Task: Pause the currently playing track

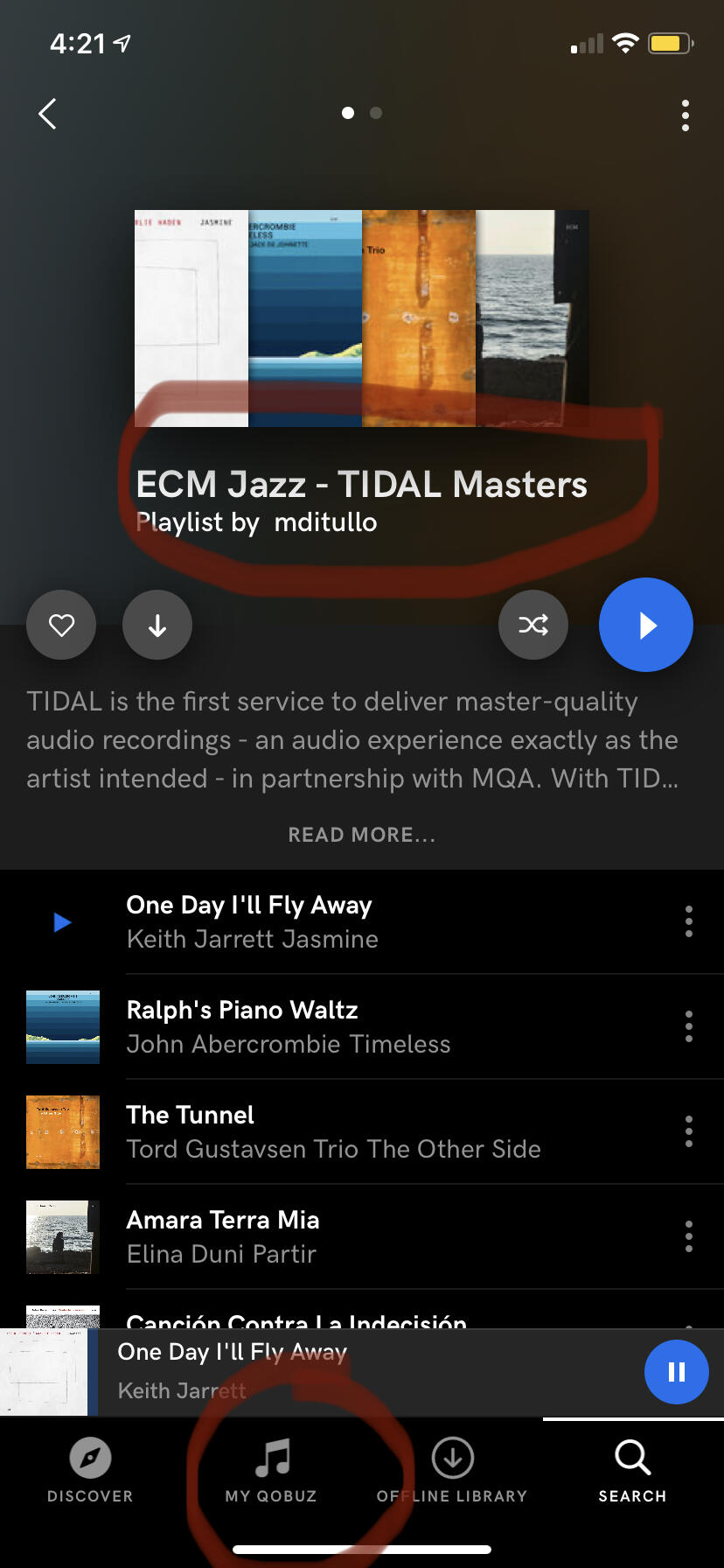Action: click(677, 1372)
